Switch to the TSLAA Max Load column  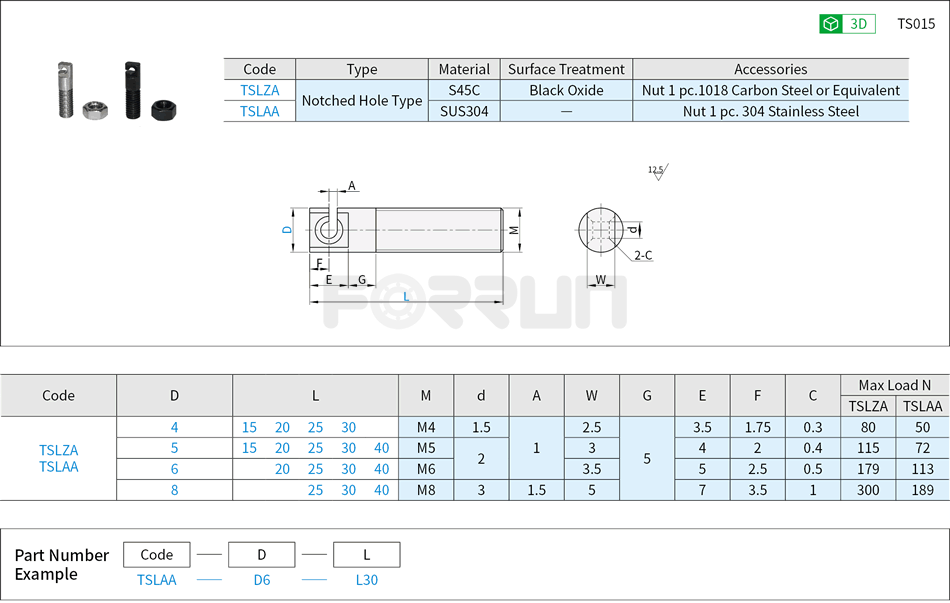click(922, 405)
